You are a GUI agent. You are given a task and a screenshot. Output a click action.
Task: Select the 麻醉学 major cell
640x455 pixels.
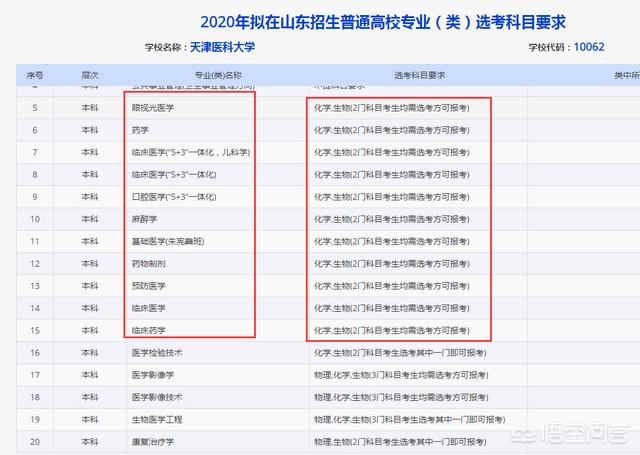145,218
